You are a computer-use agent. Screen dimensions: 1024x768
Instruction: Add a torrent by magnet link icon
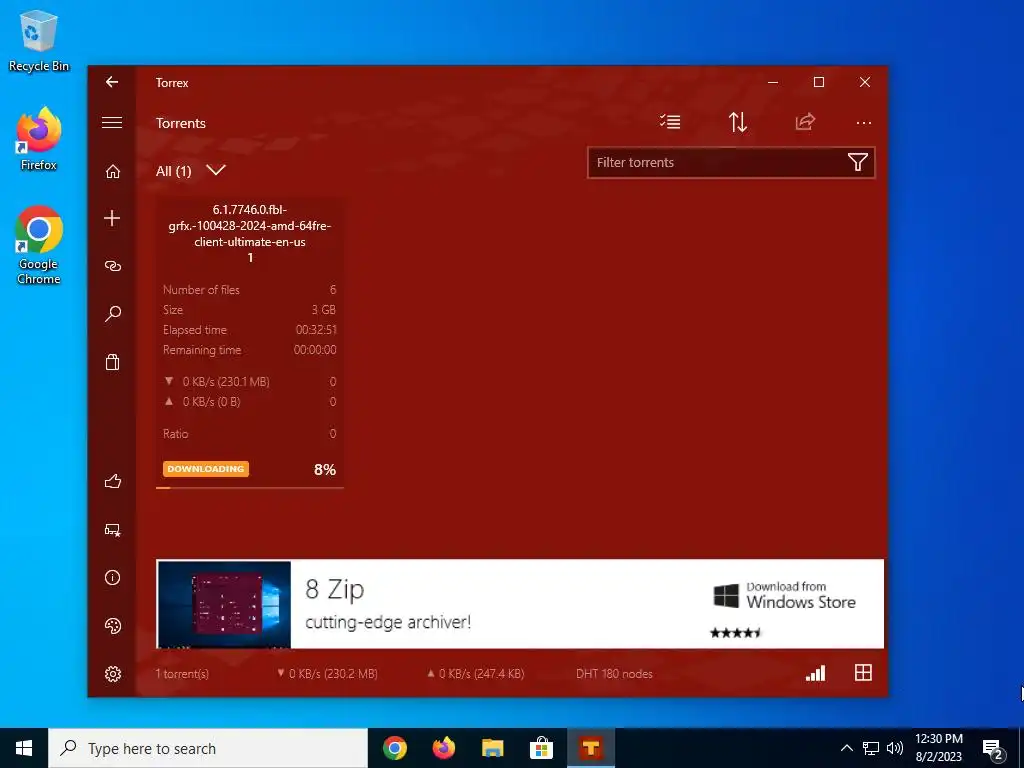click(x=112, y=266)
